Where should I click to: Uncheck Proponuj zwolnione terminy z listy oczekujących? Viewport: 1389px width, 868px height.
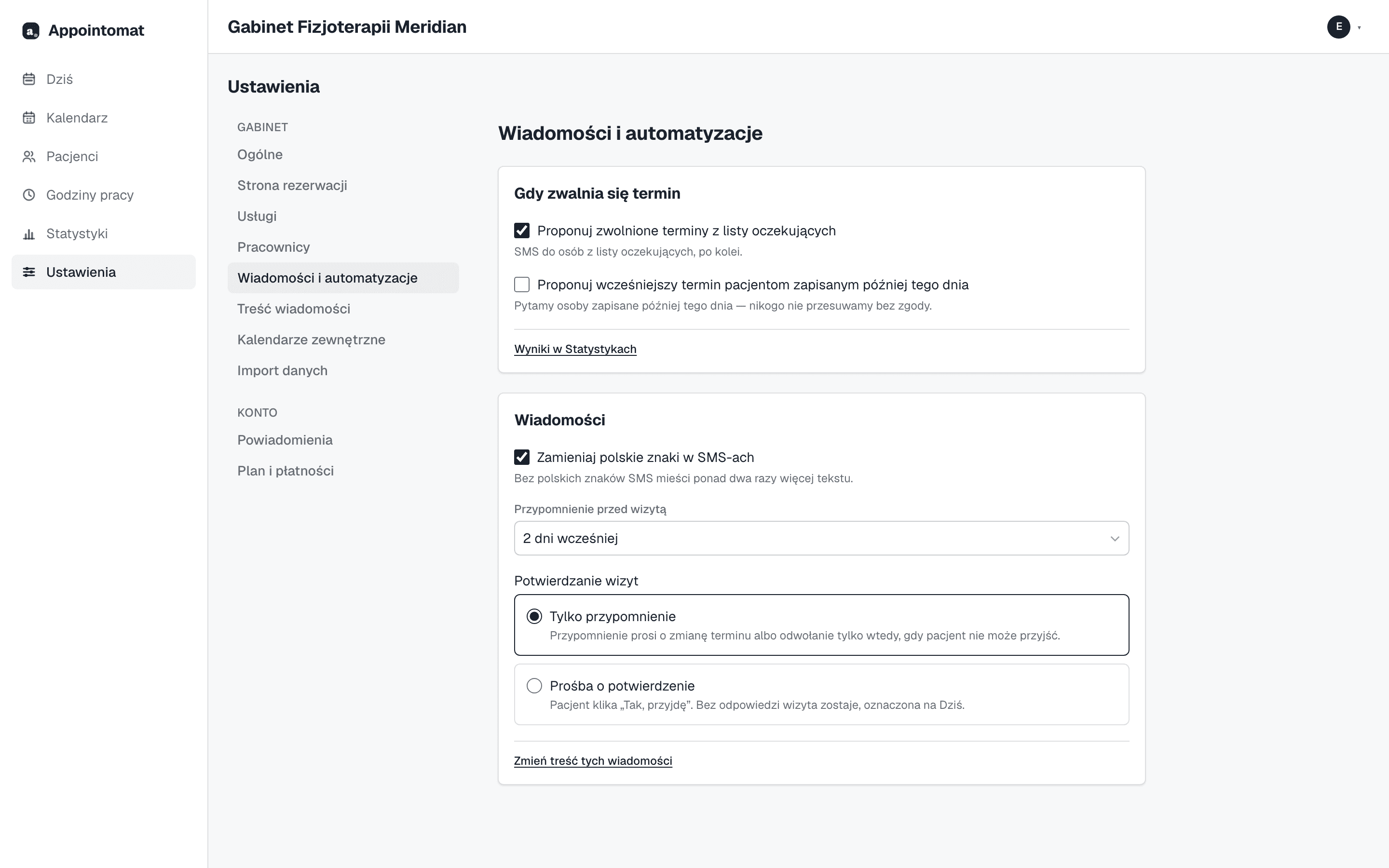[522, 231]
